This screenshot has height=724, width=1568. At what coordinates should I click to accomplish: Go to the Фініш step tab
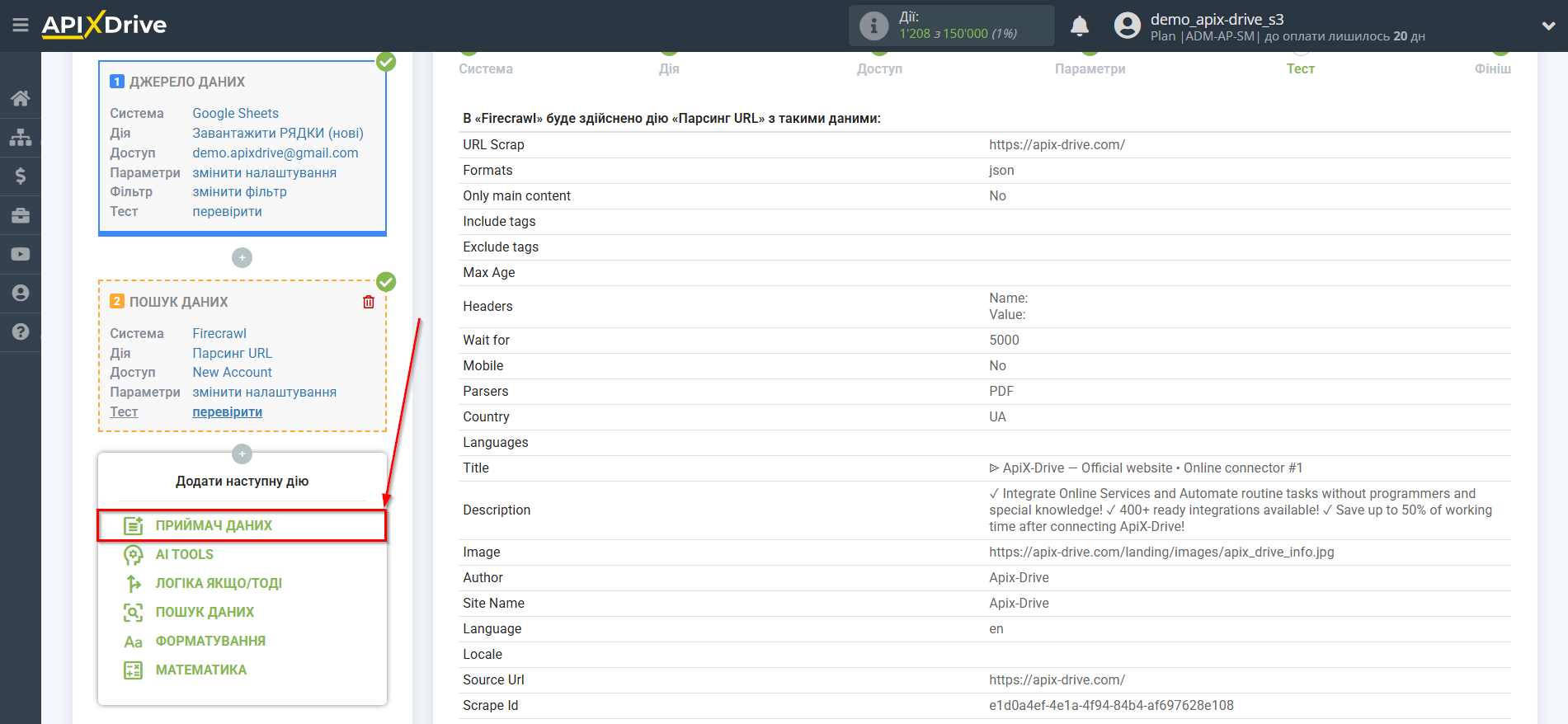click(1493, 69)
